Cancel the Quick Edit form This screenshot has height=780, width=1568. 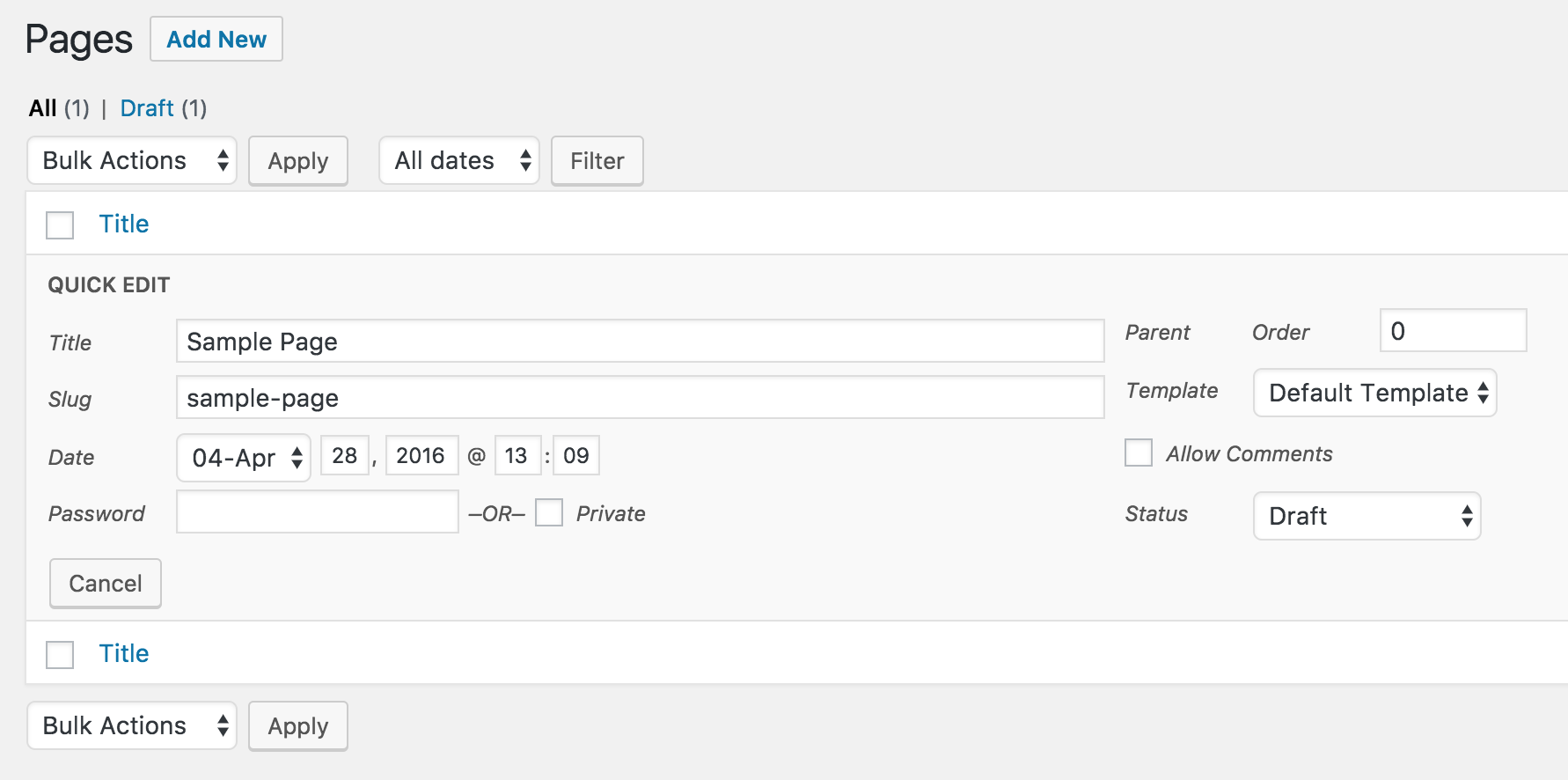pos(106,584)
